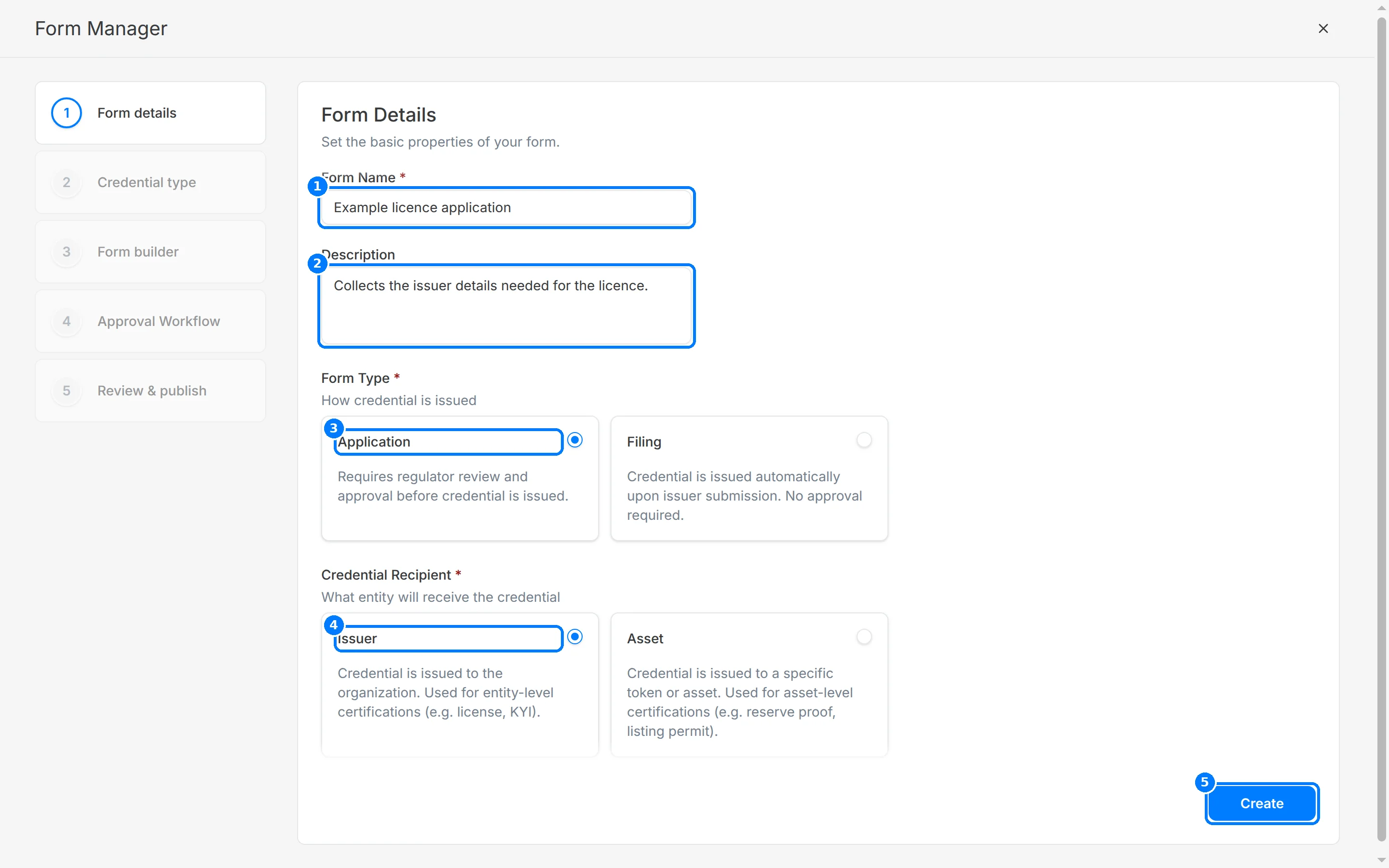This screenshot has width=1389, height=868.
Task: Select the Filing radio button
Action: 864,440
